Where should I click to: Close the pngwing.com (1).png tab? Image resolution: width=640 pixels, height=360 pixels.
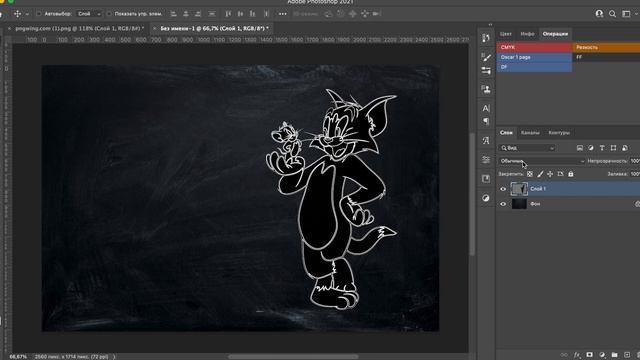coord(9,29)
